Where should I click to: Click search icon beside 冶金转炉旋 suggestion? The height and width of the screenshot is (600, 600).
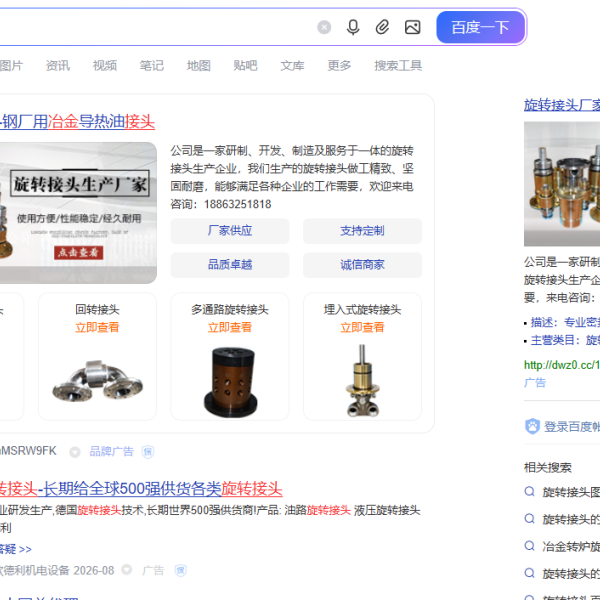529,546
